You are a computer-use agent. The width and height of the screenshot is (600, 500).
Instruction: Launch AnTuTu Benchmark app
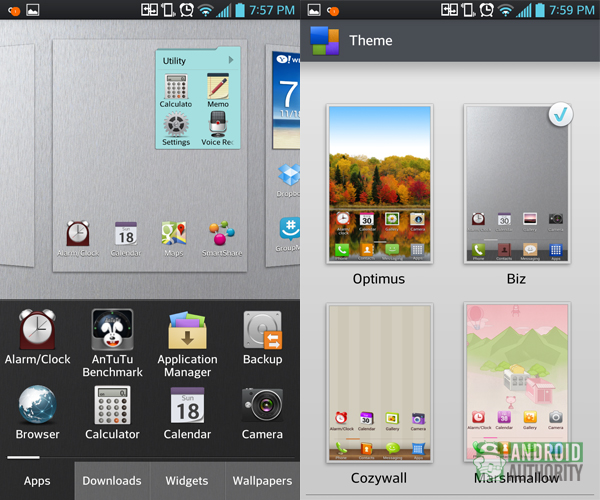(x=112, y=330)
